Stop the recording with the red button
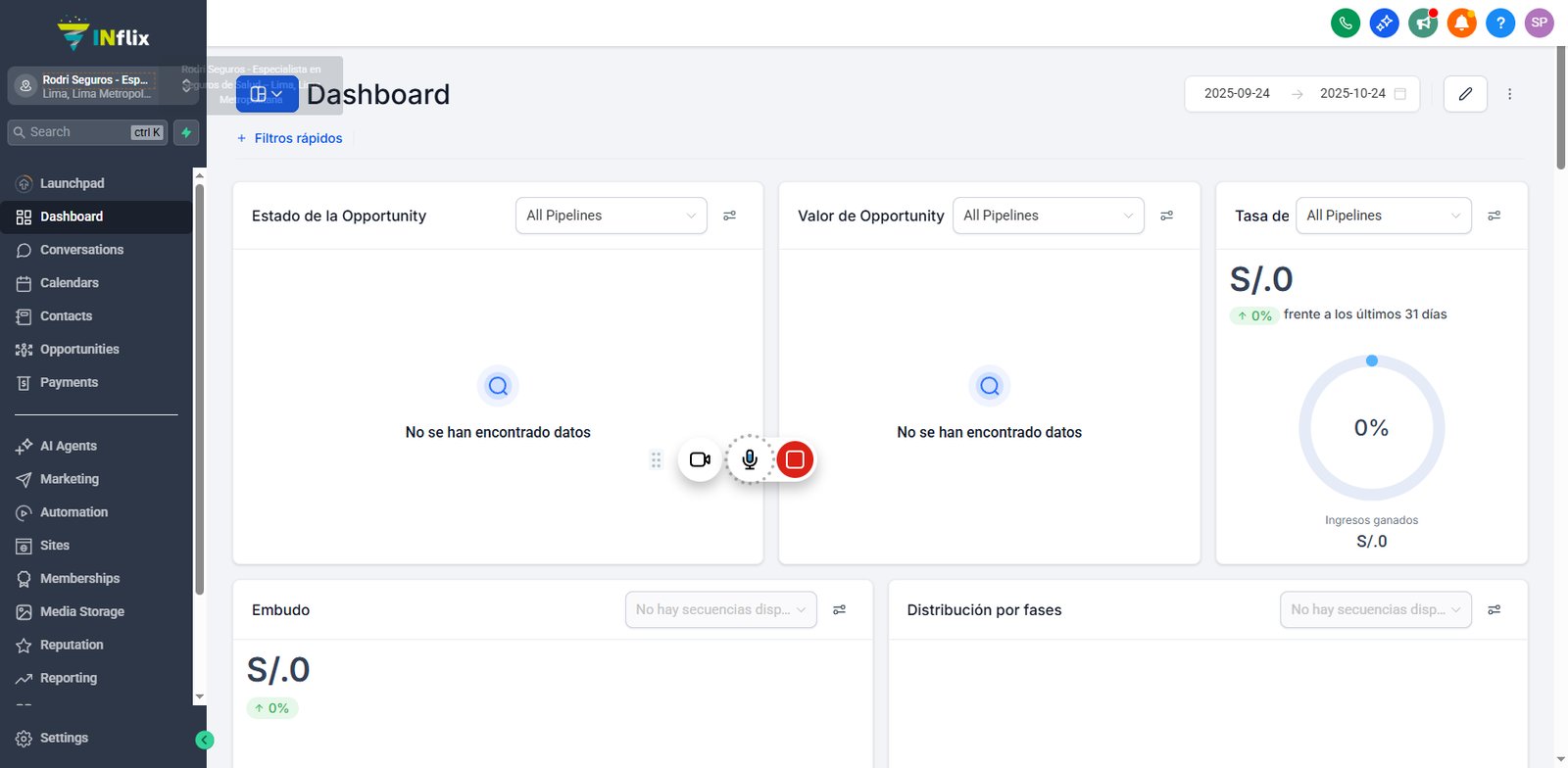The height and width of the screenshot is (768, 1568). (x=795, y=459)
